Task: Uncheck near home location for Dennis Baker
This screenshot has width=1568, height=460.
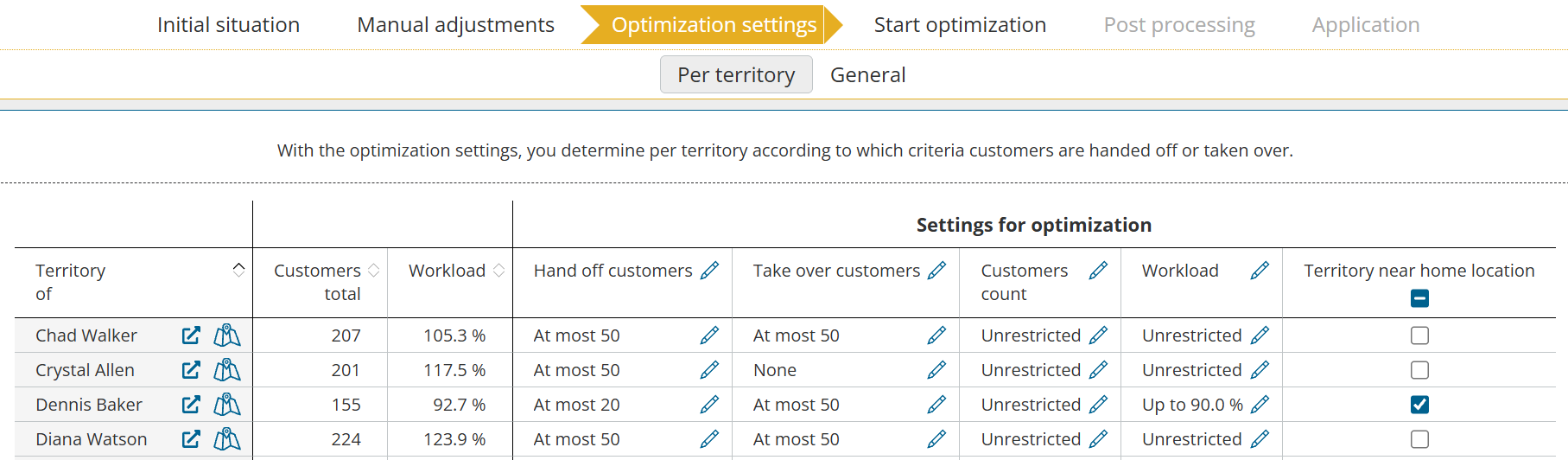Action: [1419, 405]
